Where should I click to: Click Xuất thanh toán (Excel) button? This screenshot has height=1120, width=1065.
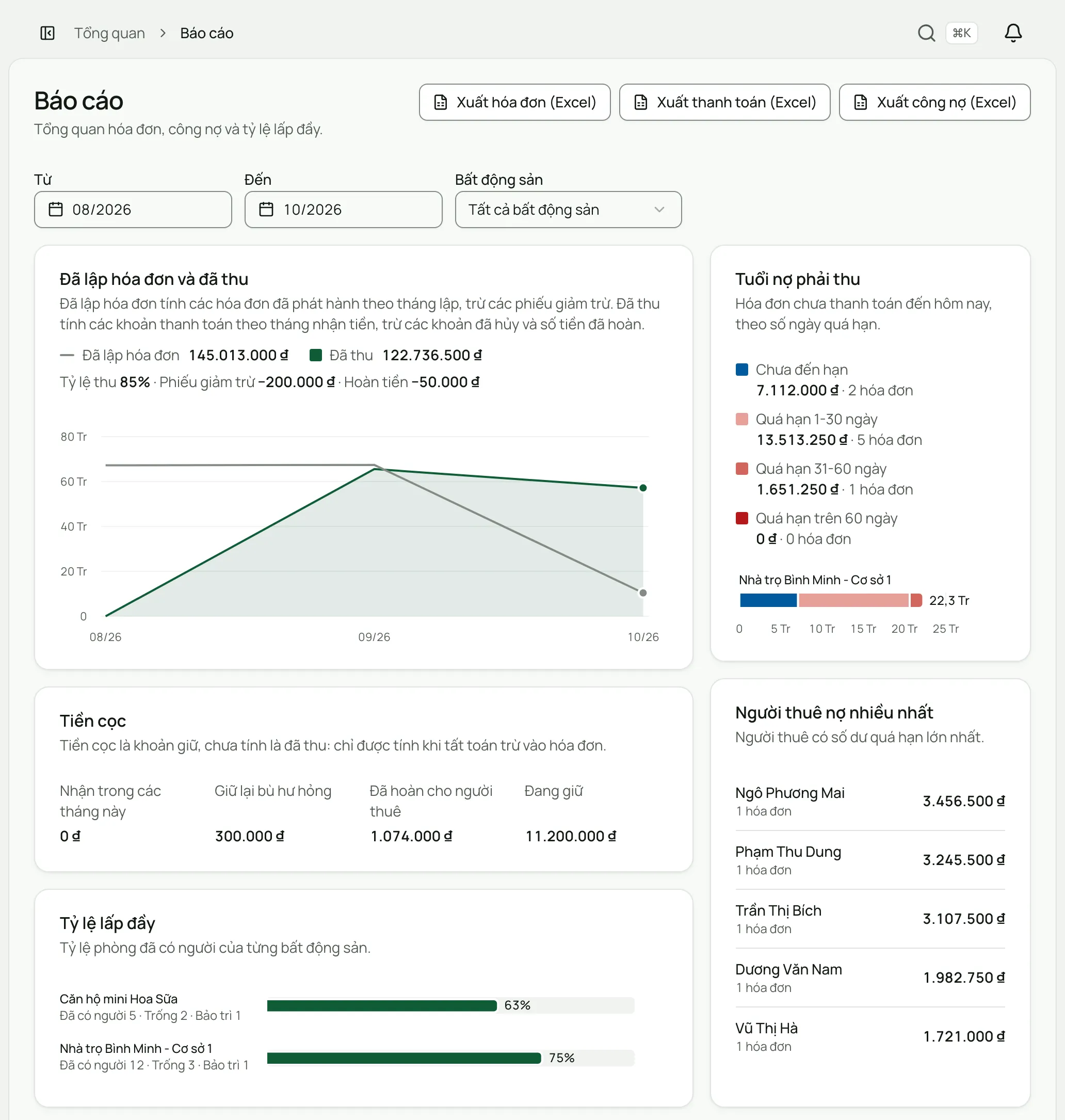[724, 102]
